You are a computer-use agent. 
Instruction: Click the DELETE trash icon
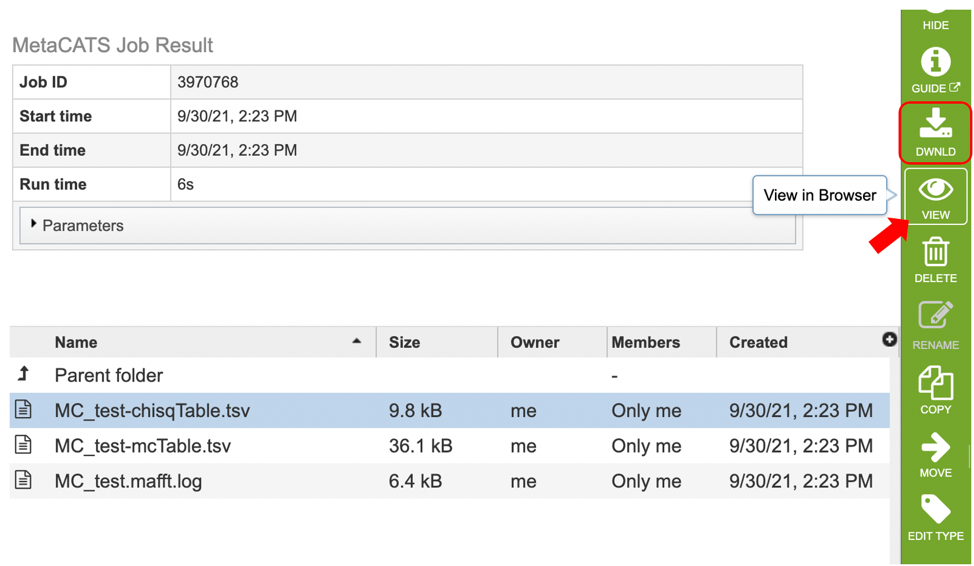click(935, 260)
